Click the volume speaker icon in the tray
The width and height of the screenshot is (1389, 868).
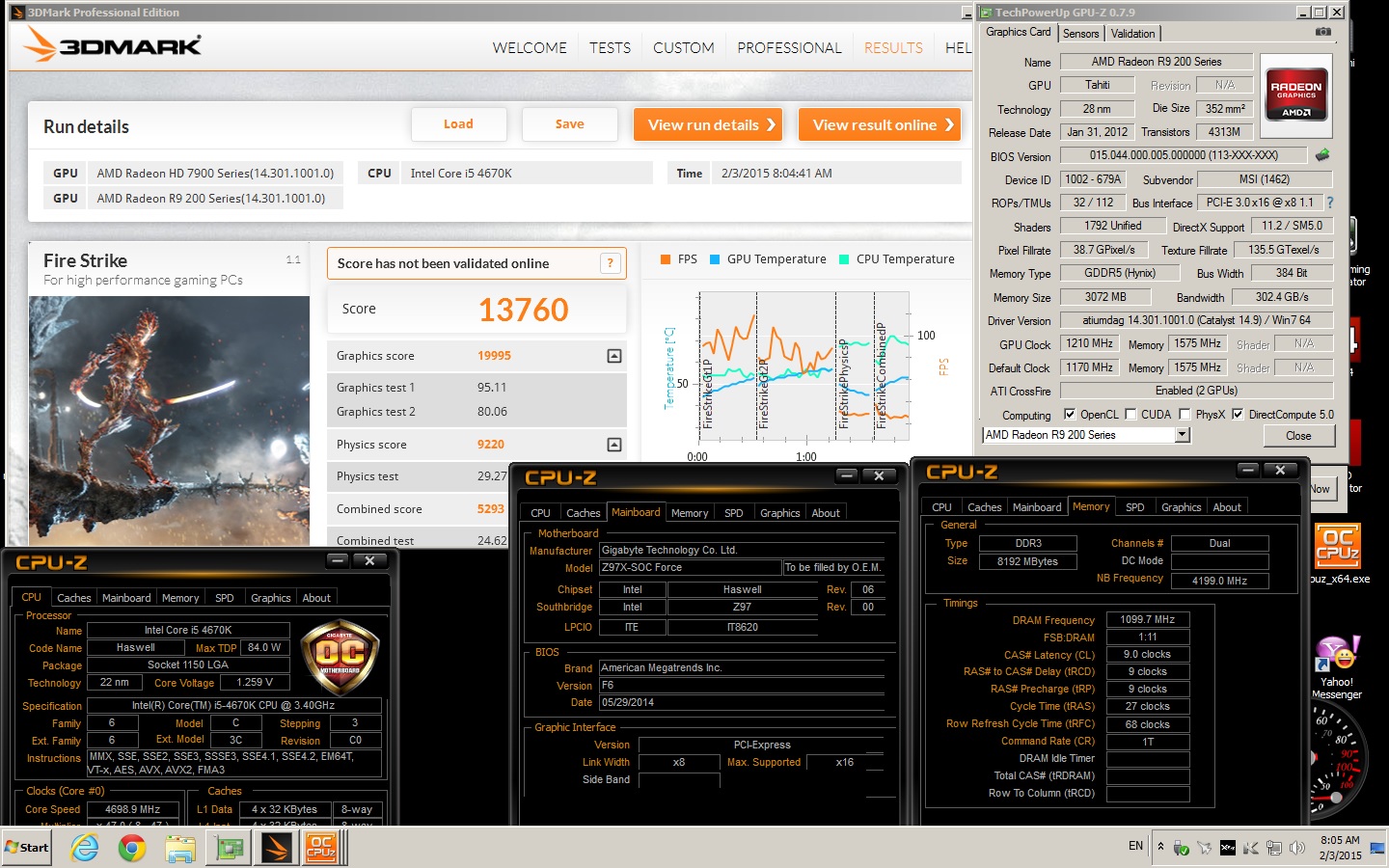point(1297,848)
